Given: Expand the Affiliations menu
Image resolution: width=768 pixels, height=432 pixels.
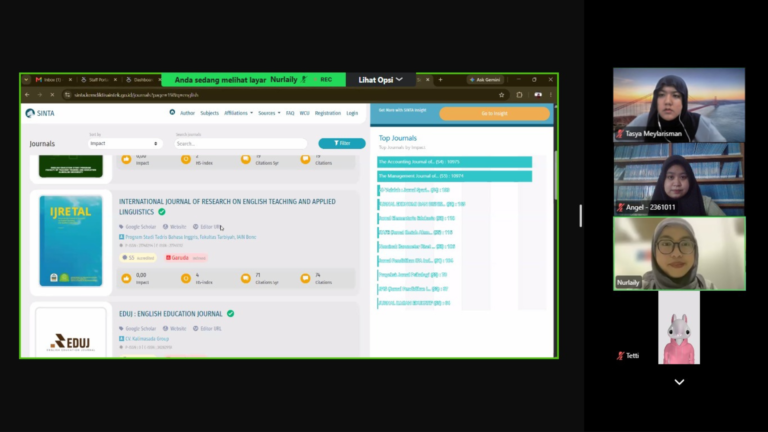Looking at the screenshot, I should [239, 113].
